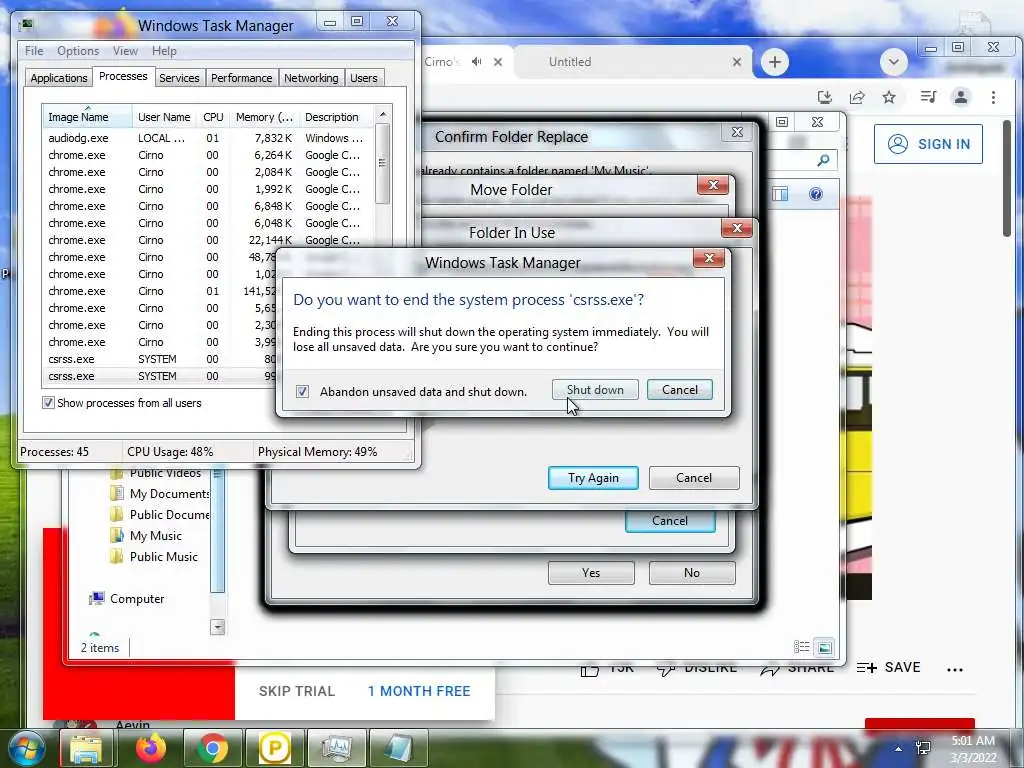Switch to the Users tab
Screen dimensions: 1024x768
(364, 78)
